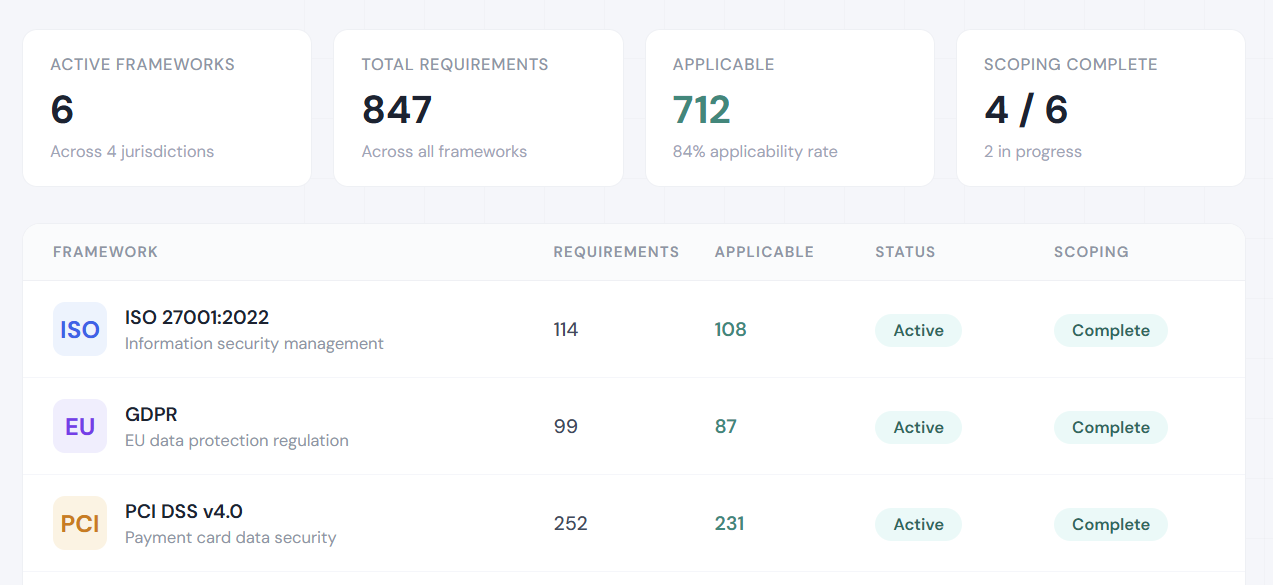Image resolution: width=1273 pixels, height=585 pixels.
Task: Click the requirements count 252 for PCI DSS
Action: pos(570,523)
